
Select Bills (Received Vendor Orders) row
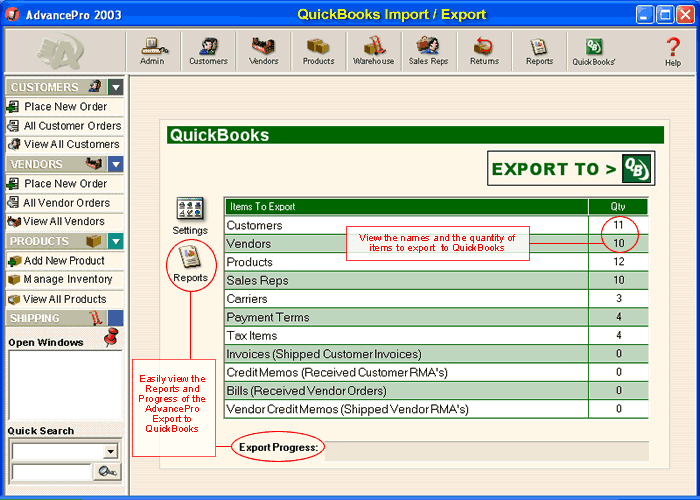(x=436, y=391)
